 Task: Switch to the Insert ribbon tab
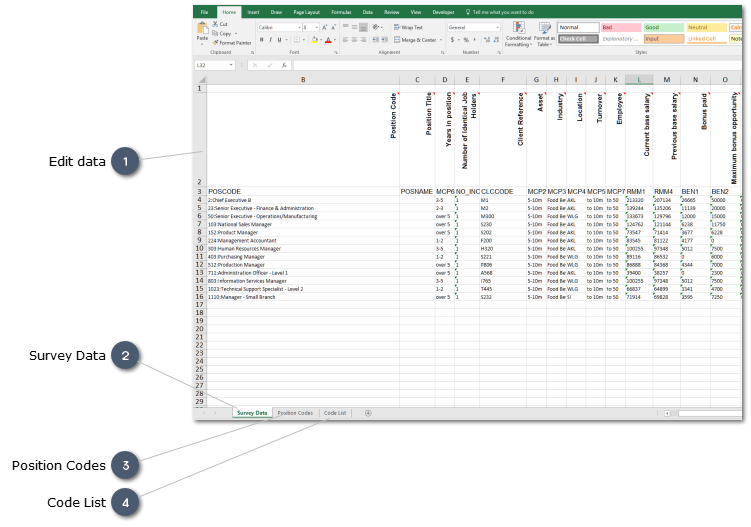click(x=253, y=12)
